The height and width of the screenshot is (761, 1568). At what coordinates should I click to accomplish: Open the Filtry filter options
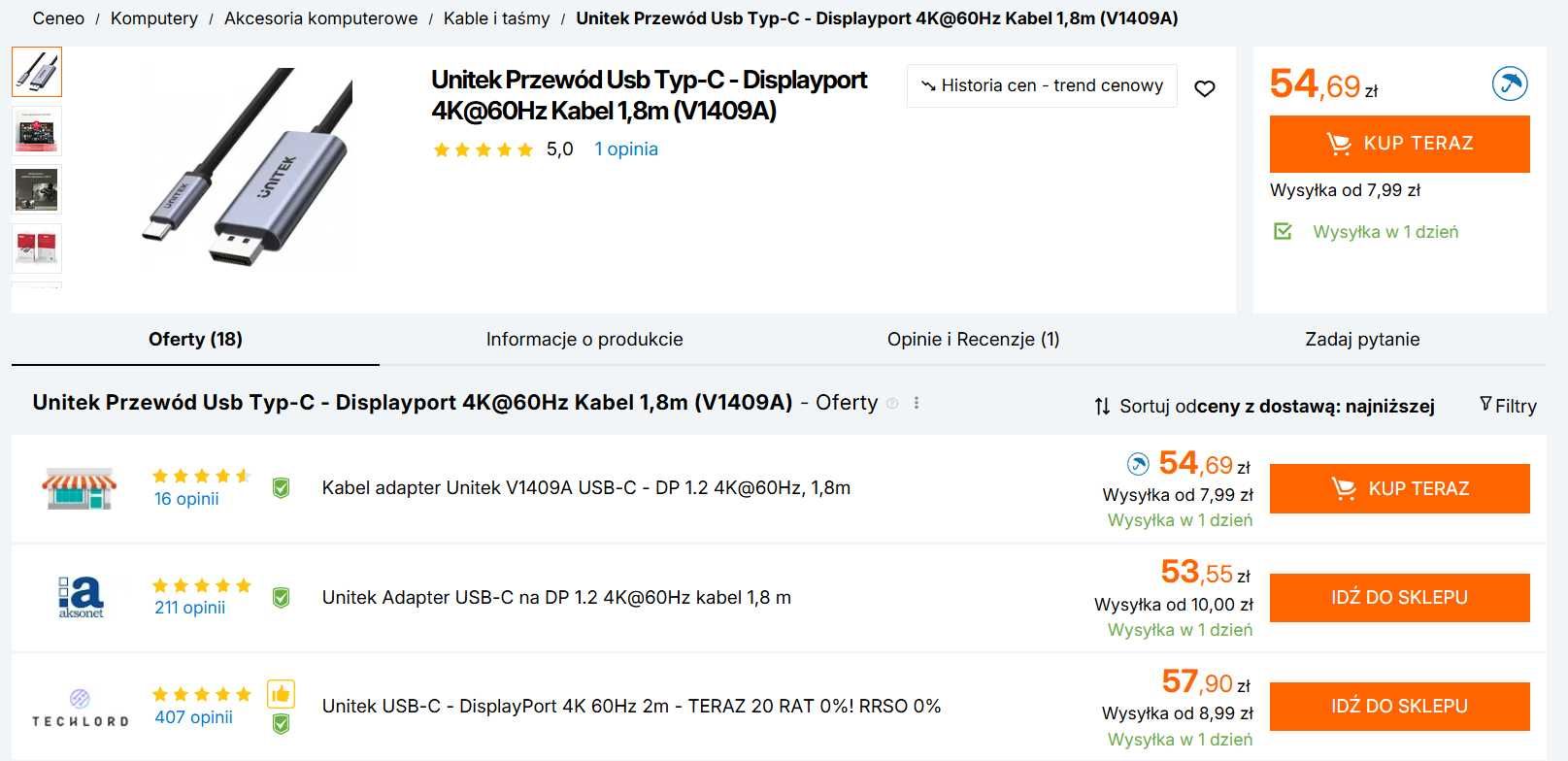(1508, 406)
